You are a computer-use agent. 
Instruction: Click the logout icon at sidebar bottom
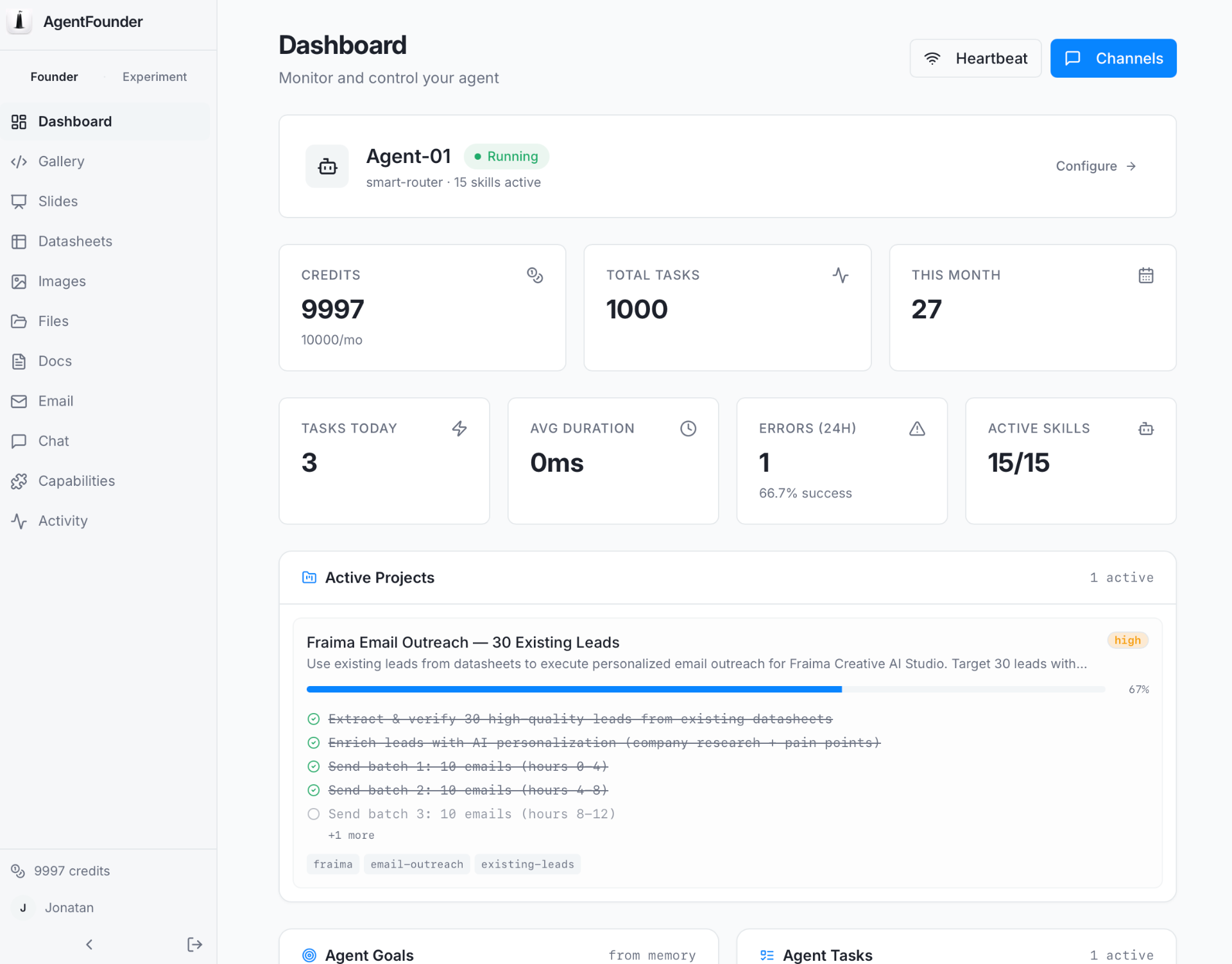(x=194, y=944)
